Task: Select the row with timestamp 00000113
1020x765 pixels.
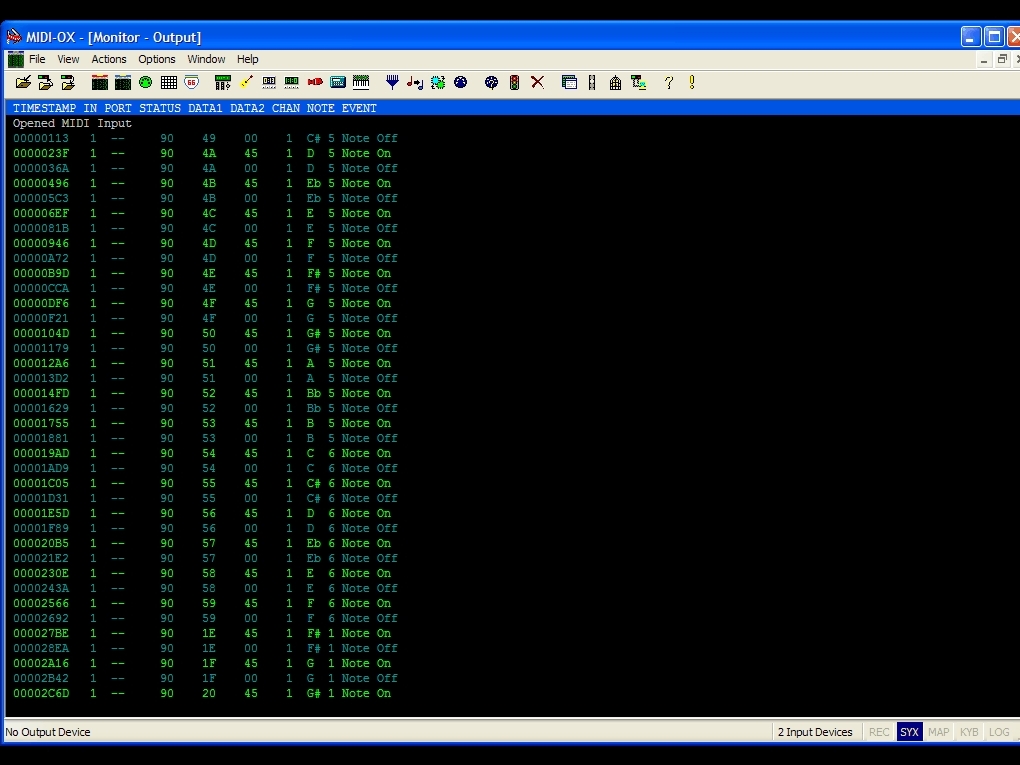Action: 205,138
